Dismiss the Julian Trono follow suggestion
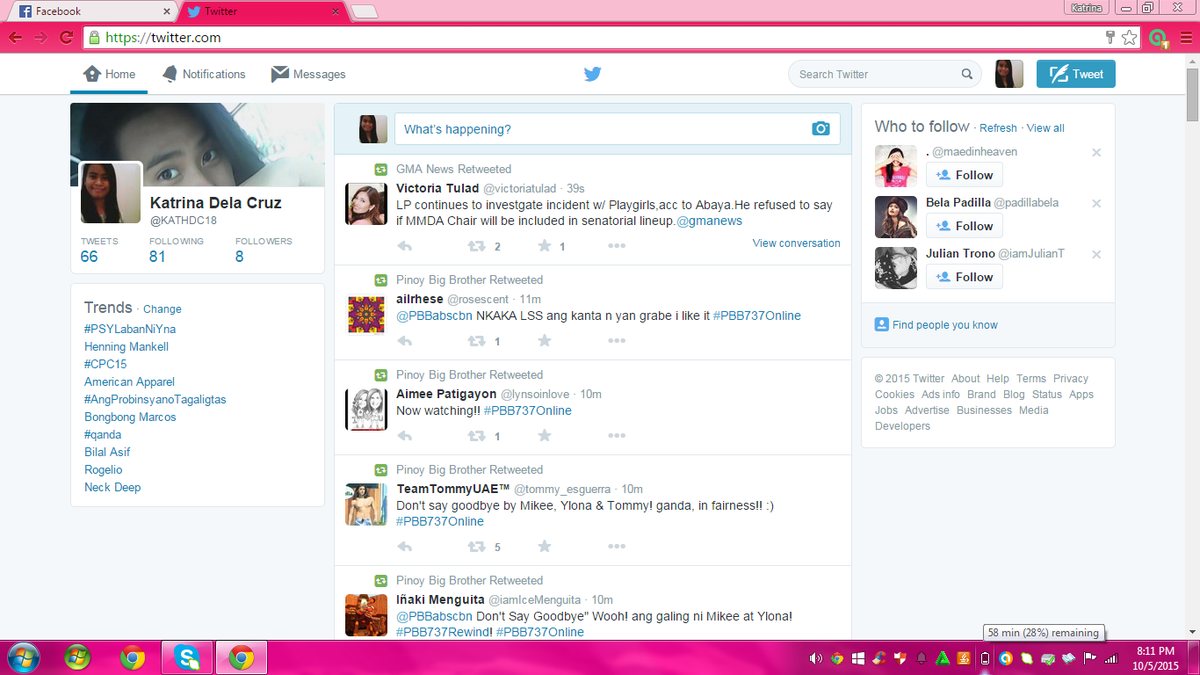 1096,254
